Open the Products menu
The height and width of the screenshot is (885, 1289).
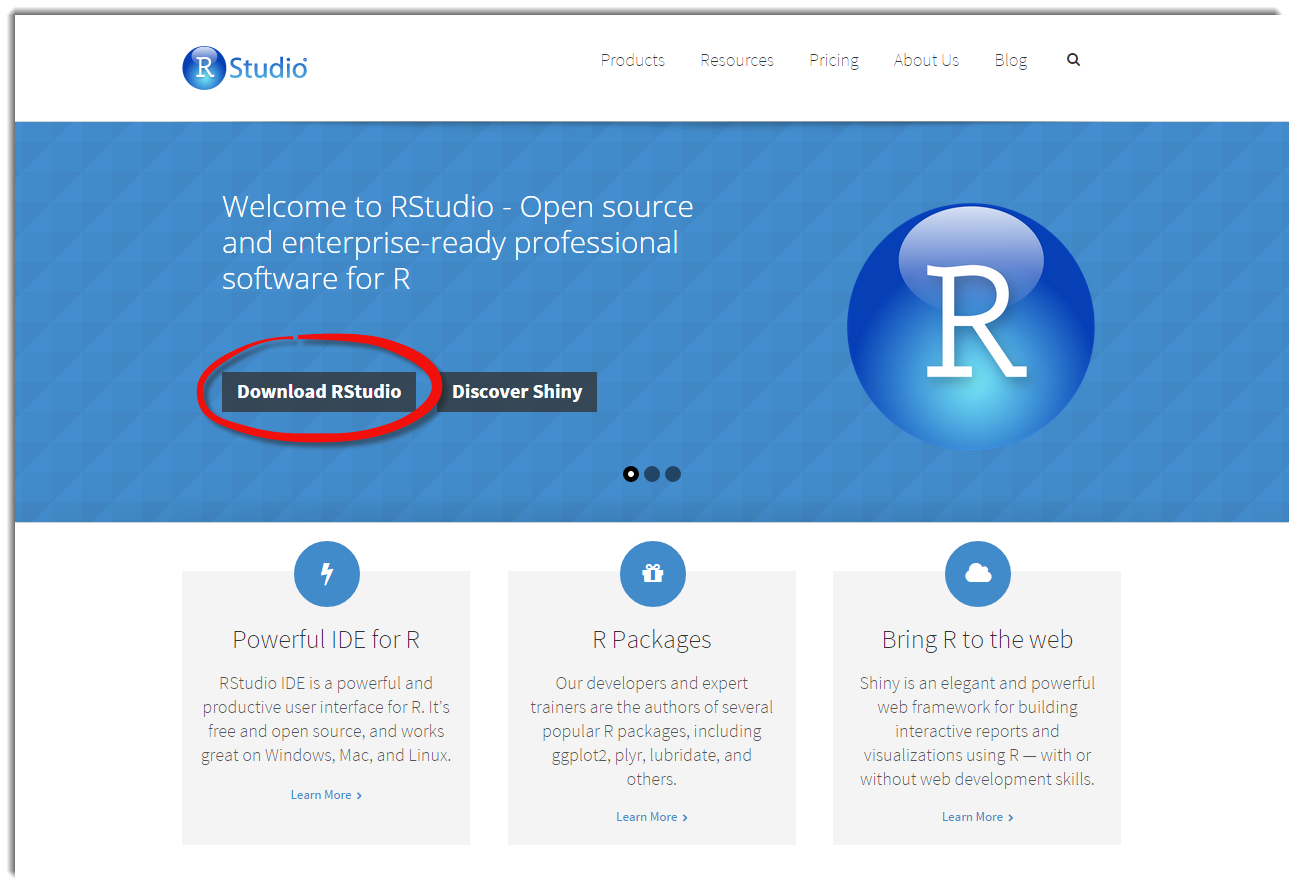point(632,60)
